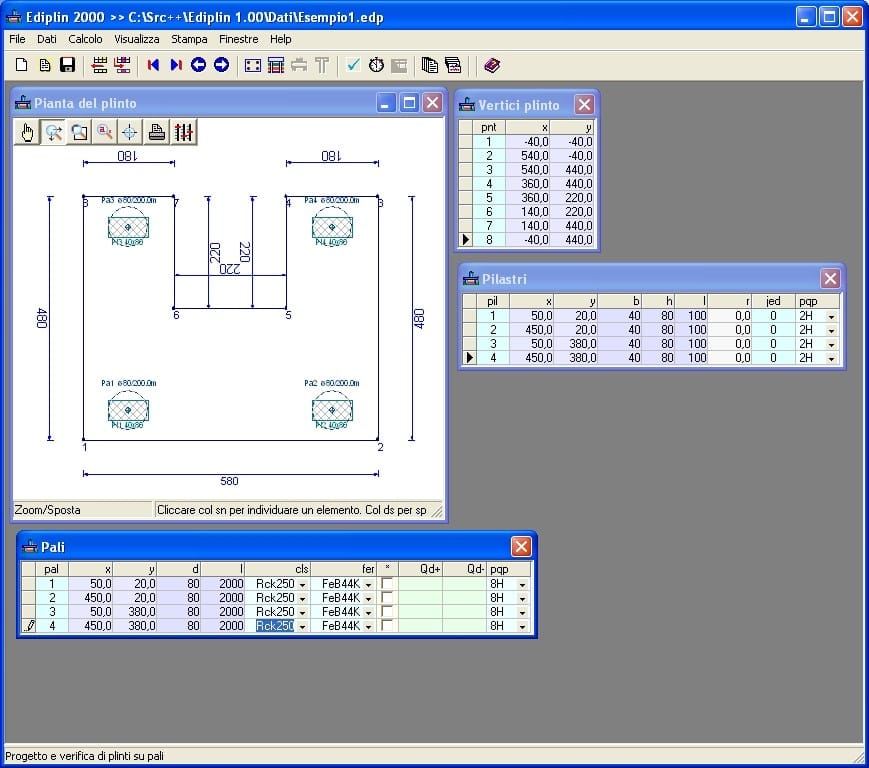Click the blue right arrow circle icon
The width and height of the screenshot is (869, 768).
pyautogui.click(x=221, y=65)
